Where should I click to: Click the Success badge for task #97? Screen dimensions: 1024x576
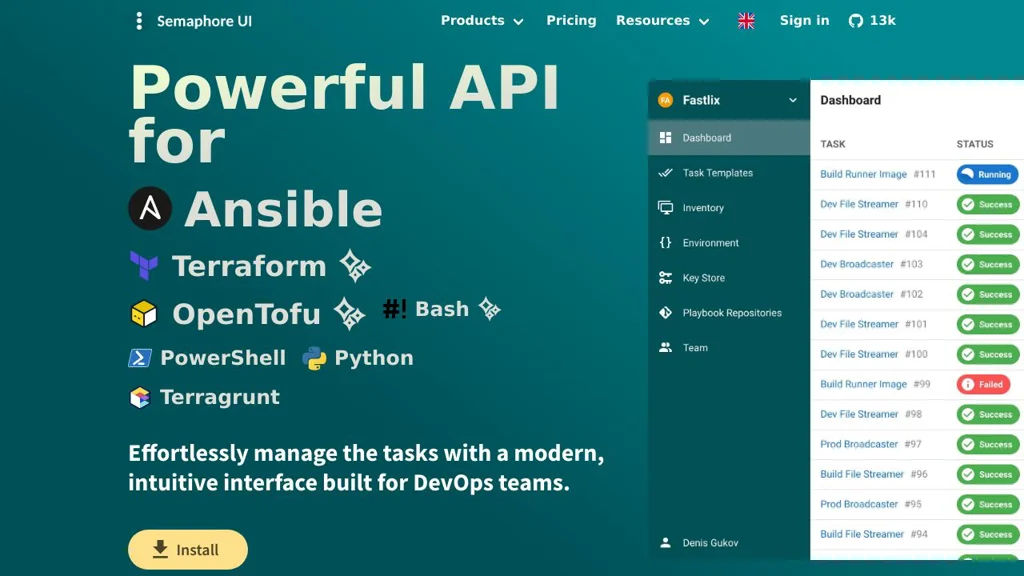(x=988, y=445)
